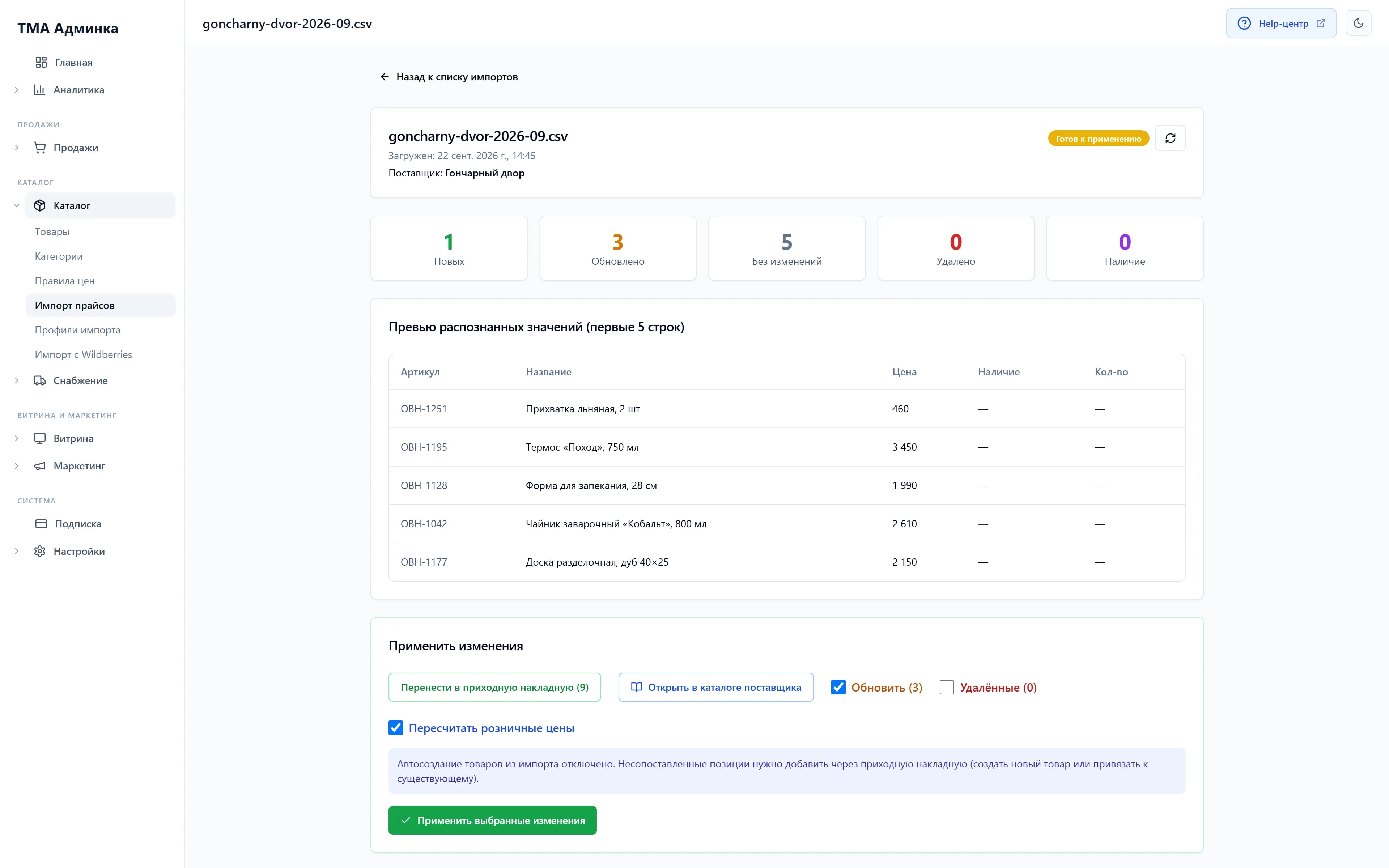Screen dimensions: 1389x868
Task: Click the back arrow icon near Назад
Action: point(385,77)
